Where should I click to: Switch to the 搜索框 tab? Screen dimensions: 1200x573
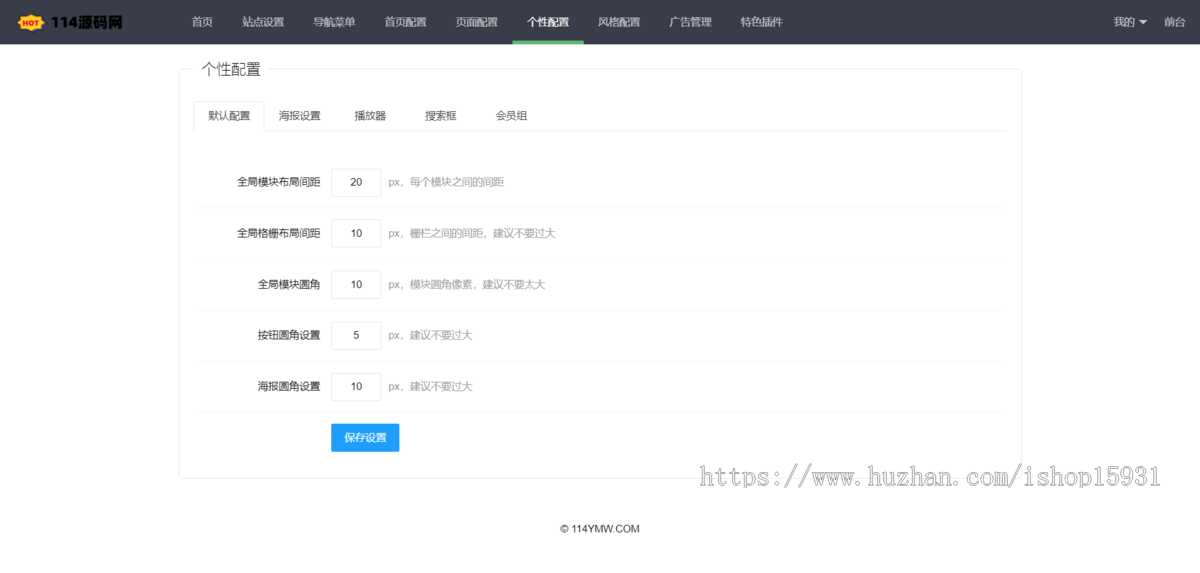pyautogui.click(x=441, y=116)
